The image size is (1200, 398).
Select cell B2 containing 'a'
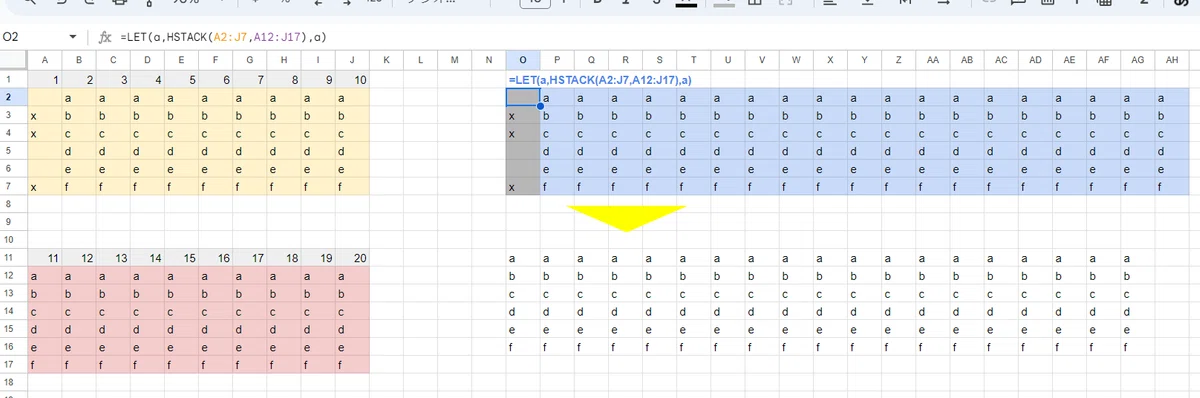click(x=80, y=97)
